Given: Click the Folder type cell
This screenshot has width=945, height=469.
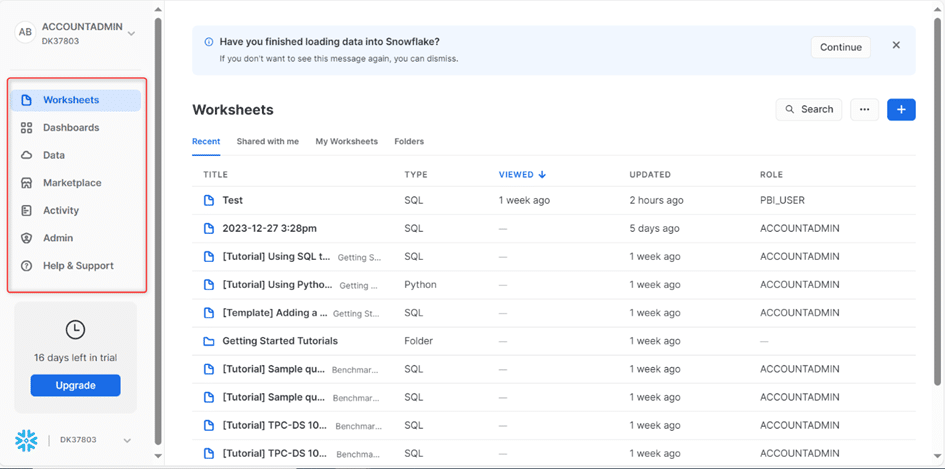Looking at the screenshot, I should coord(419,341).
